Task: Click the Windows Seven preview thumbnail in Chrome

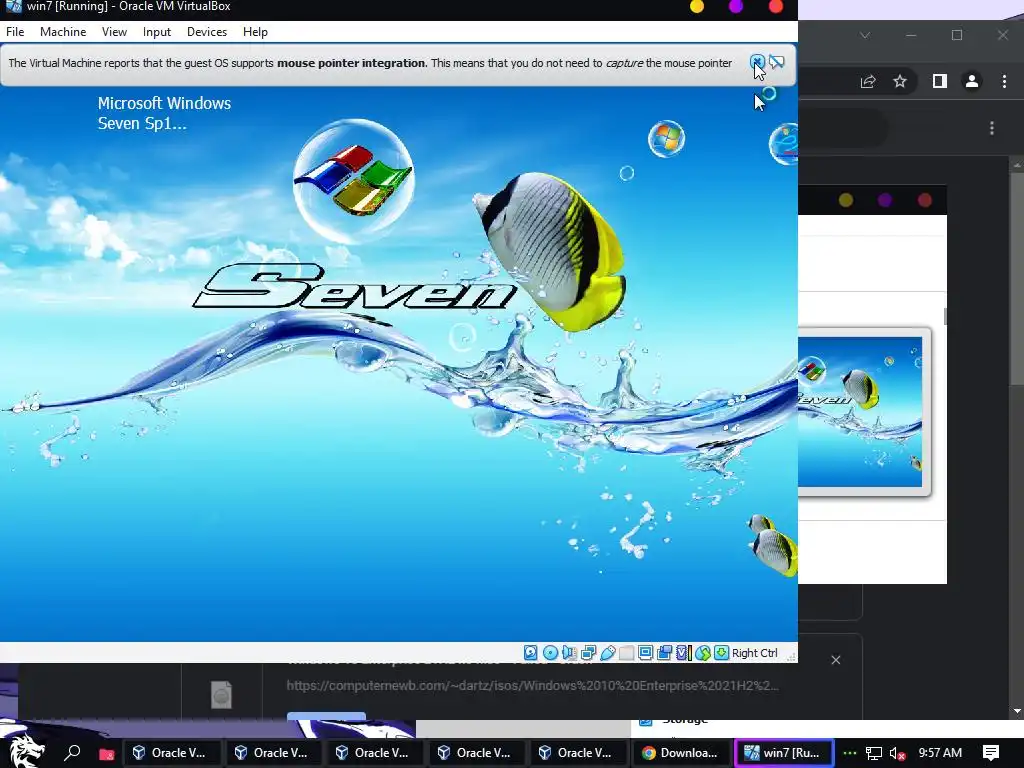Action: (860, 412)
